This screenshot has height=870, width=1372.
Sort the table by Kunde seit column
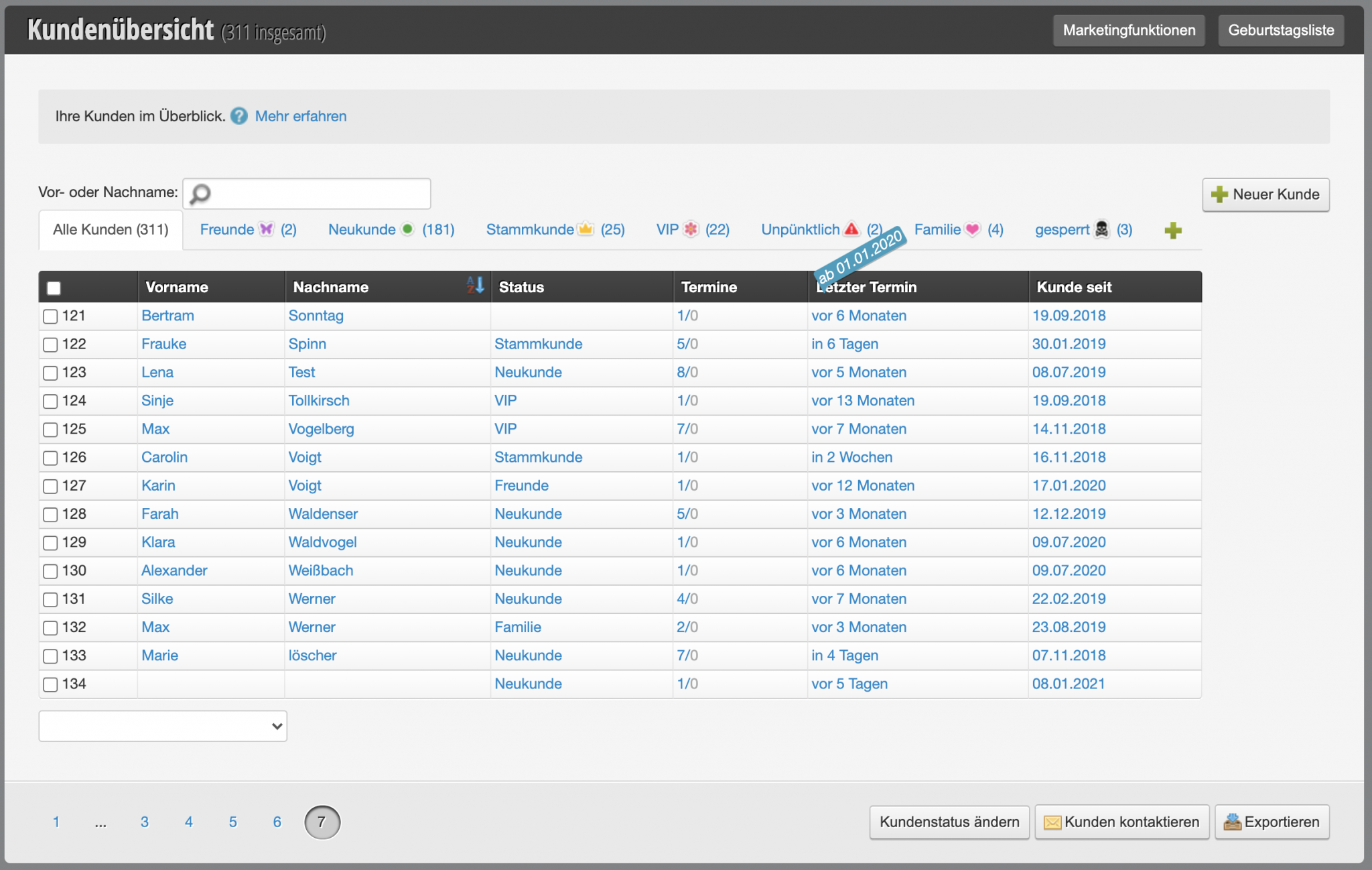click(1074, 287)
